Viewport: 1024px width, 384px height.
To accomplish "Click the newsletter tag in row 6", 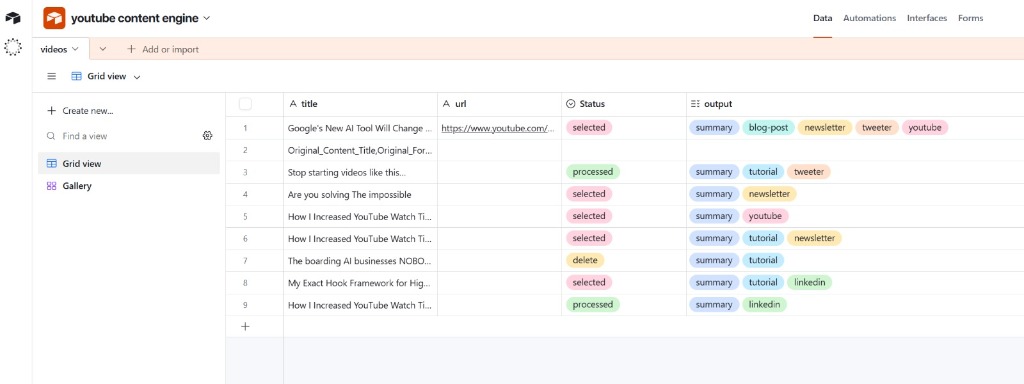I will (814, 238).
